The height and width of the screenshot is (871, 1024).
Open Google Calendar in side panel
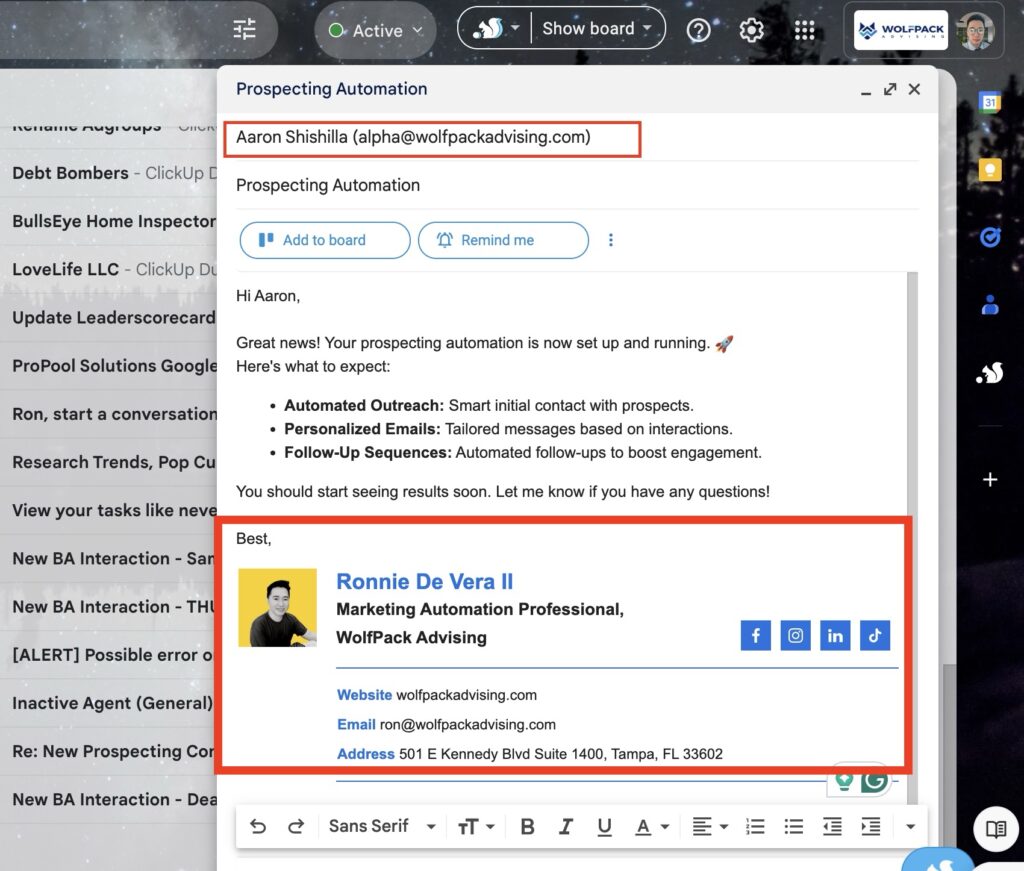[990, 102]
